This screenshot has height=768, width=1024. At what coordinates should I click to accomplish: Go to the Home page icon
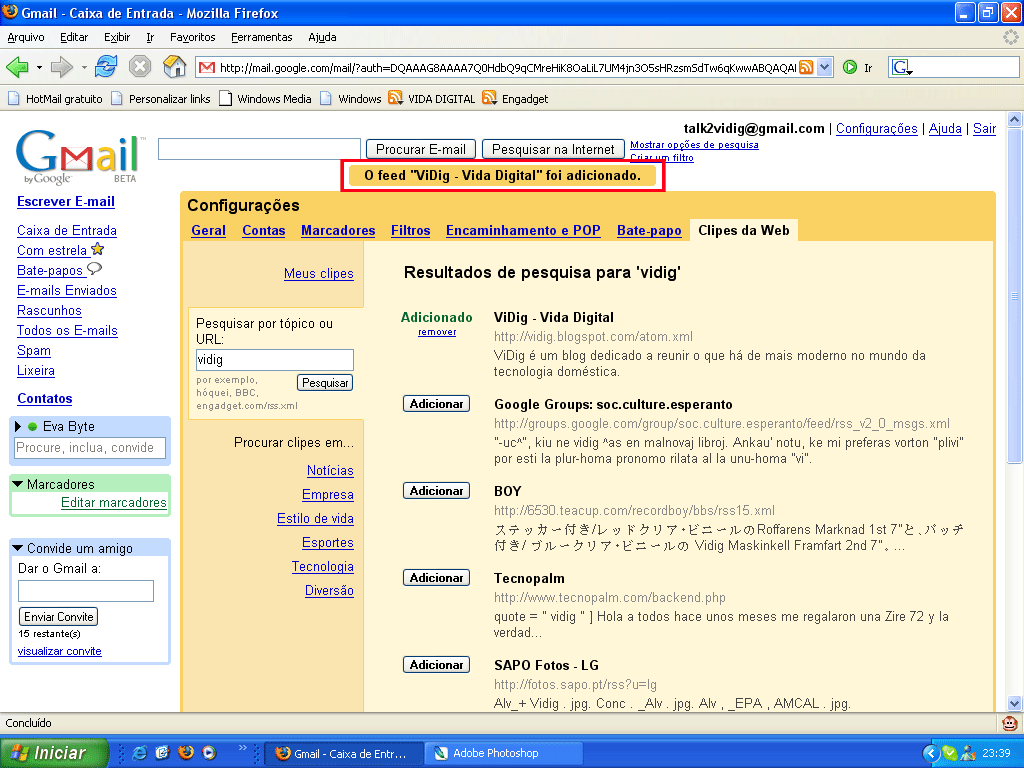pyautogui.click(x=174, y=67)
